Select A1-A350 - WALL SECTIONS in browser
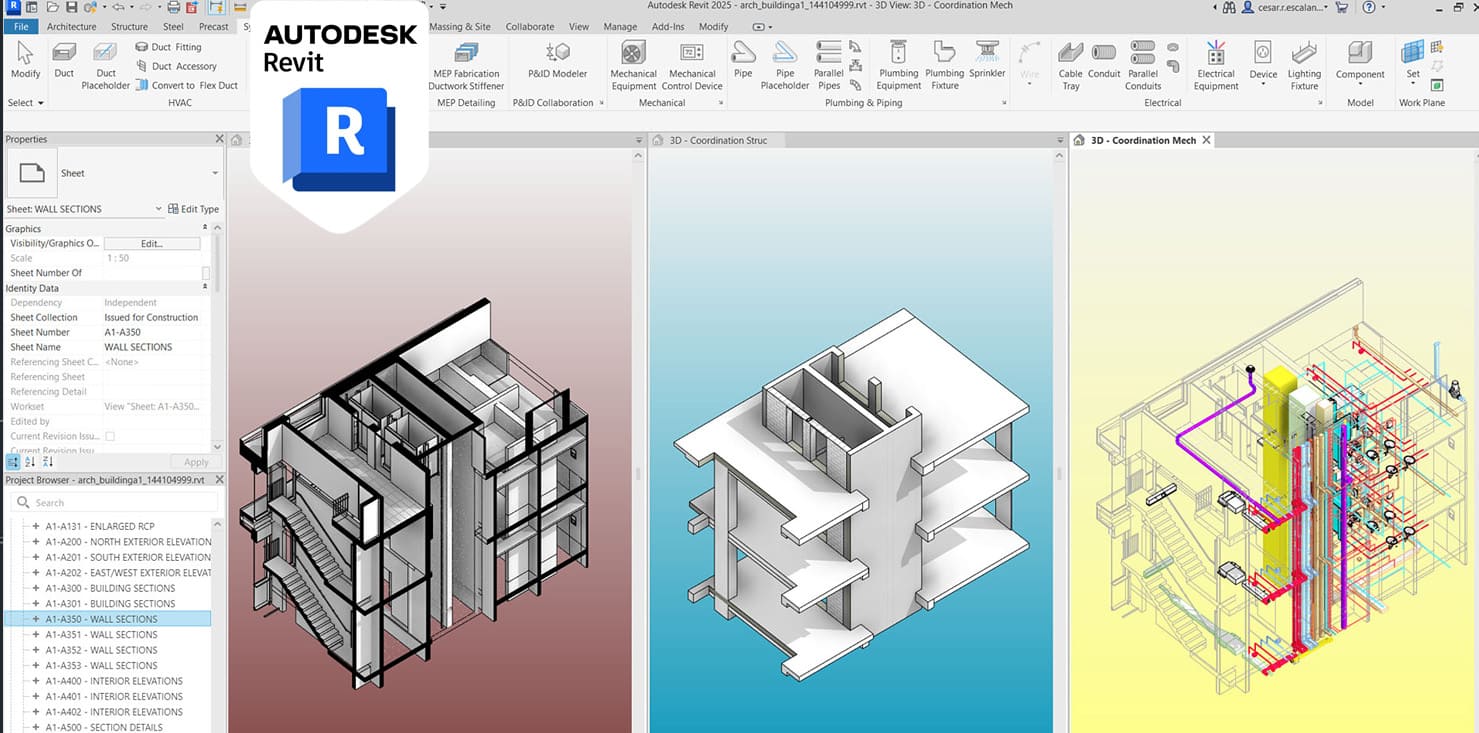Image resolution: width=1479 pixels, height=733 pixels. (101, 619)
